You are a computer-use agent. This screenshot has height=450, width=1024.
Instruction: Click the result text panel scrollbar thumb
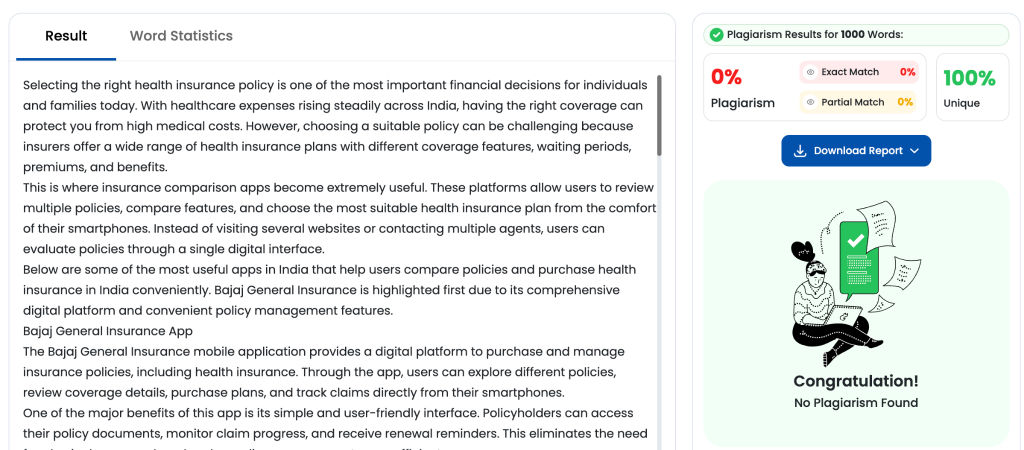coord(659,115)
